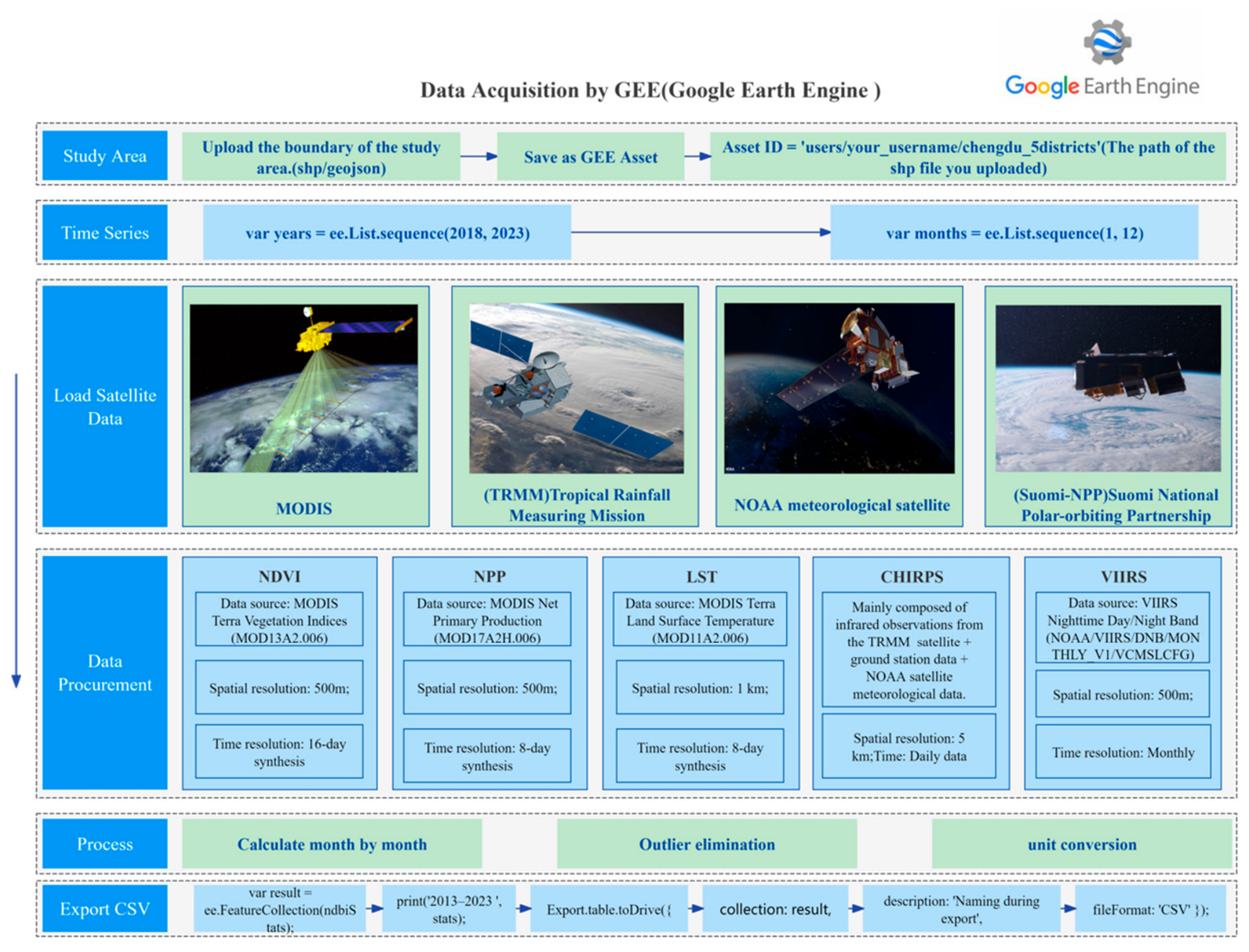
Task: Select the 'unit conversion' box
Action: tap(1081, 844)
